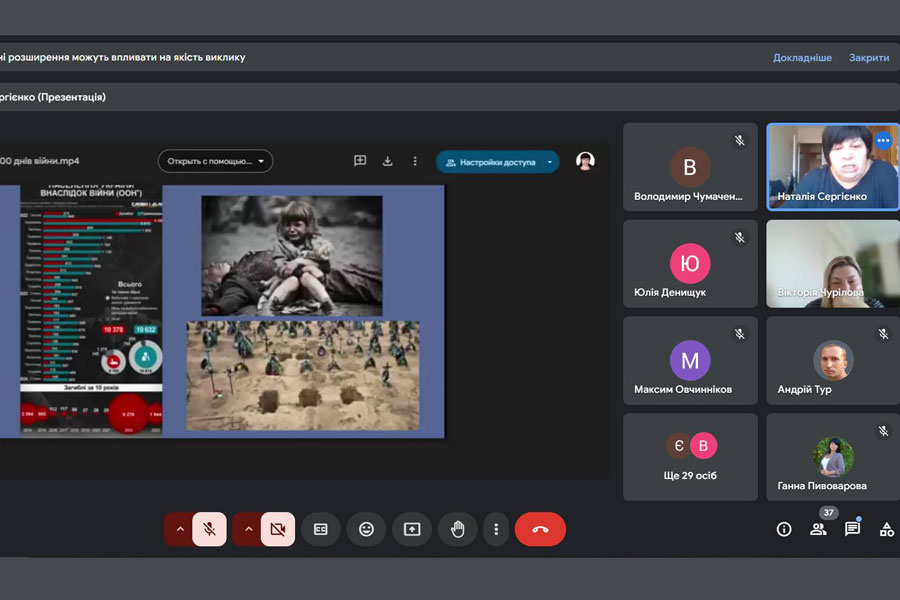Viewport: 900px width, 600px height.
Task: Toggle closed captions on
Action: 321,529
